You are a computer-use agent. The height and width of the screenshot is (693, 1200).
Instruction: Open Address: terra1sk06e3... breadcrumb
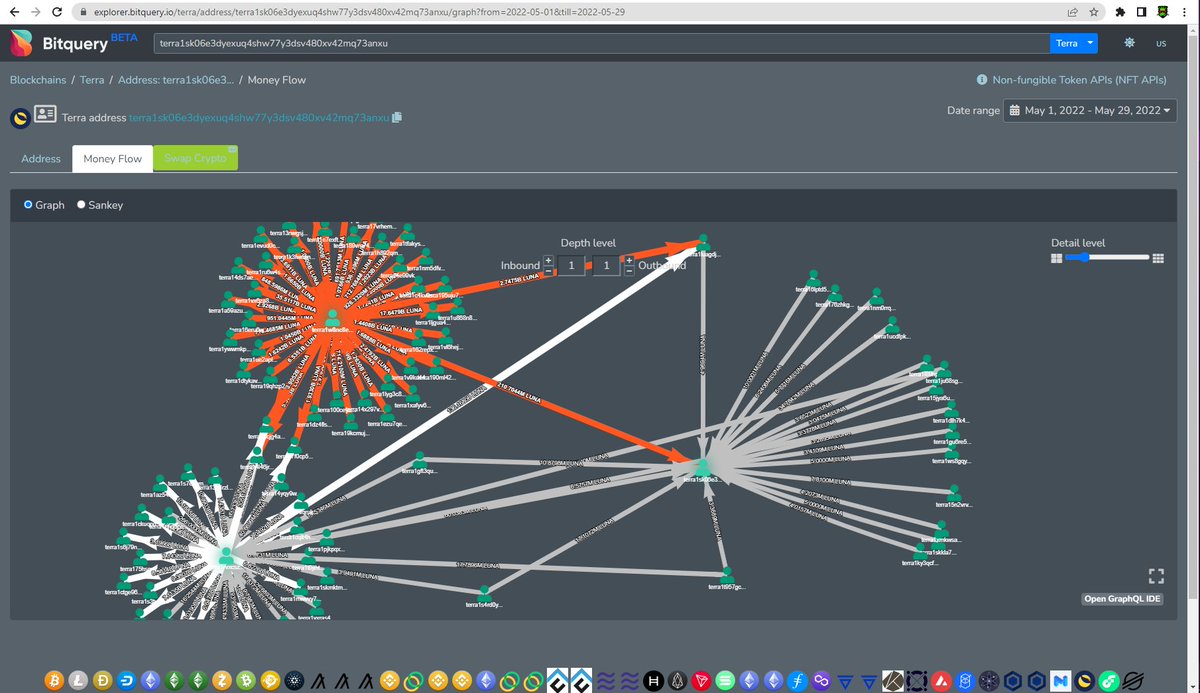click(176, 80)
